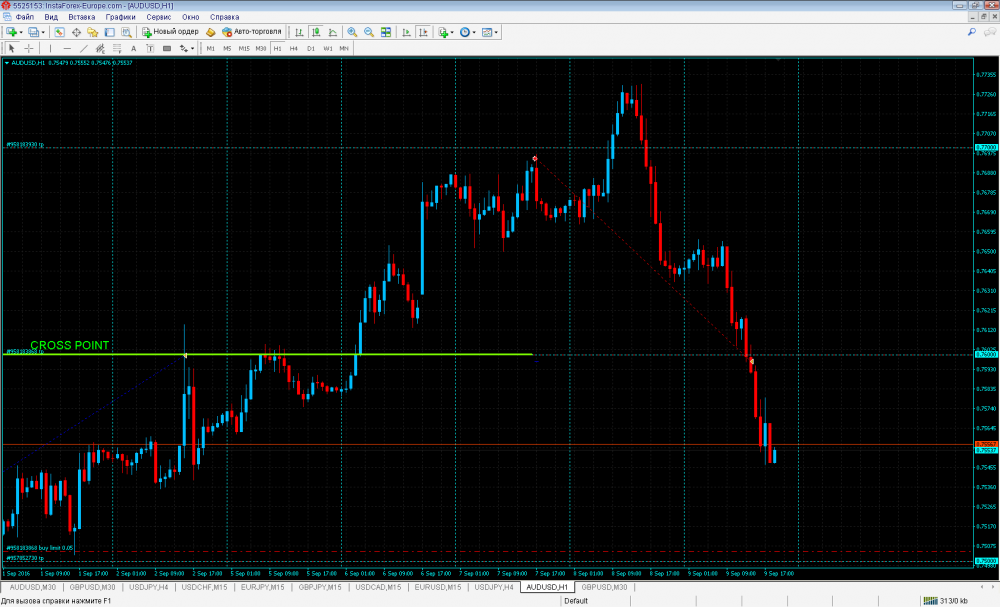Show the Navigator panel
The width and height of the screenshot is (1000, 607).
(92, 32)
